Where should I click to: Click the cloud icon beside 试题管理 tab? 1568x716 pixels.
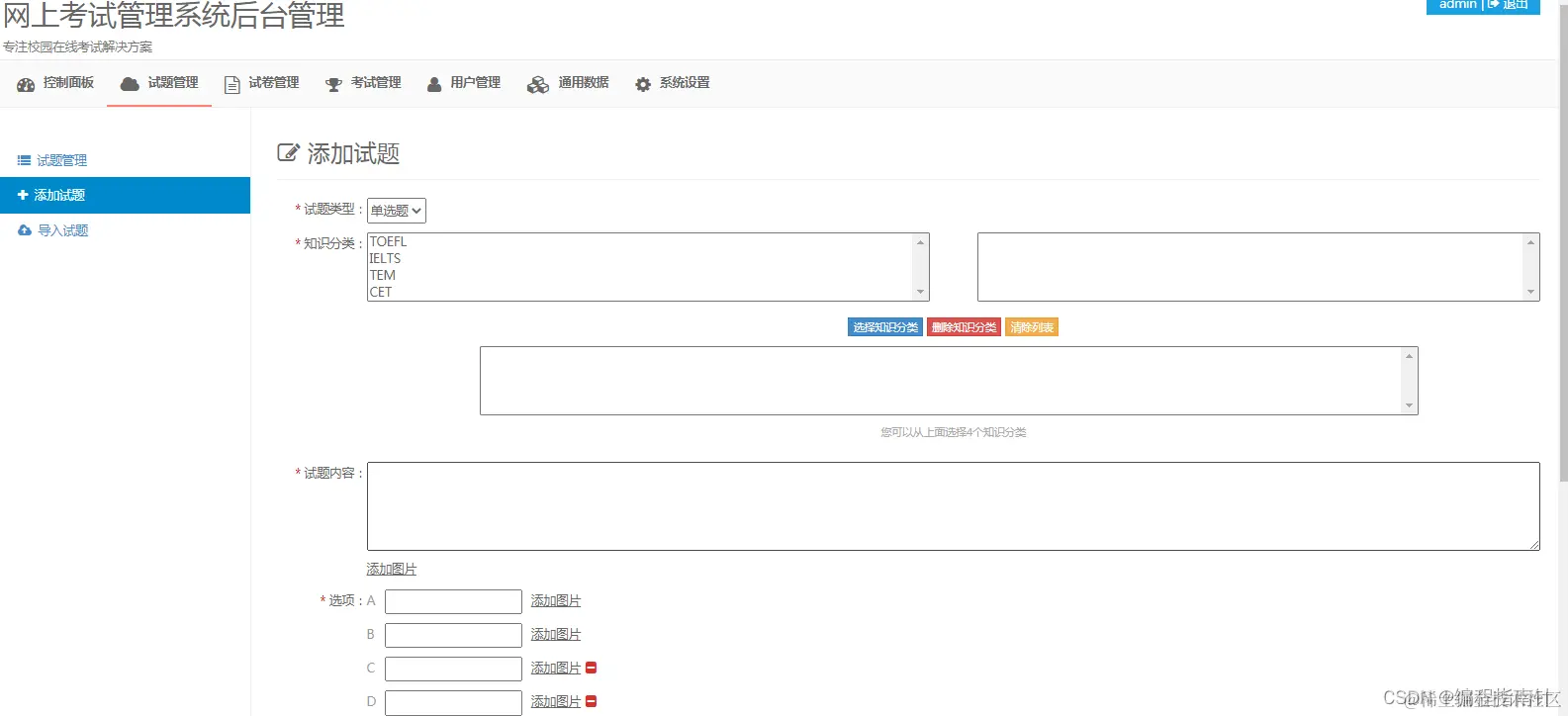click(x=130, y=84)
